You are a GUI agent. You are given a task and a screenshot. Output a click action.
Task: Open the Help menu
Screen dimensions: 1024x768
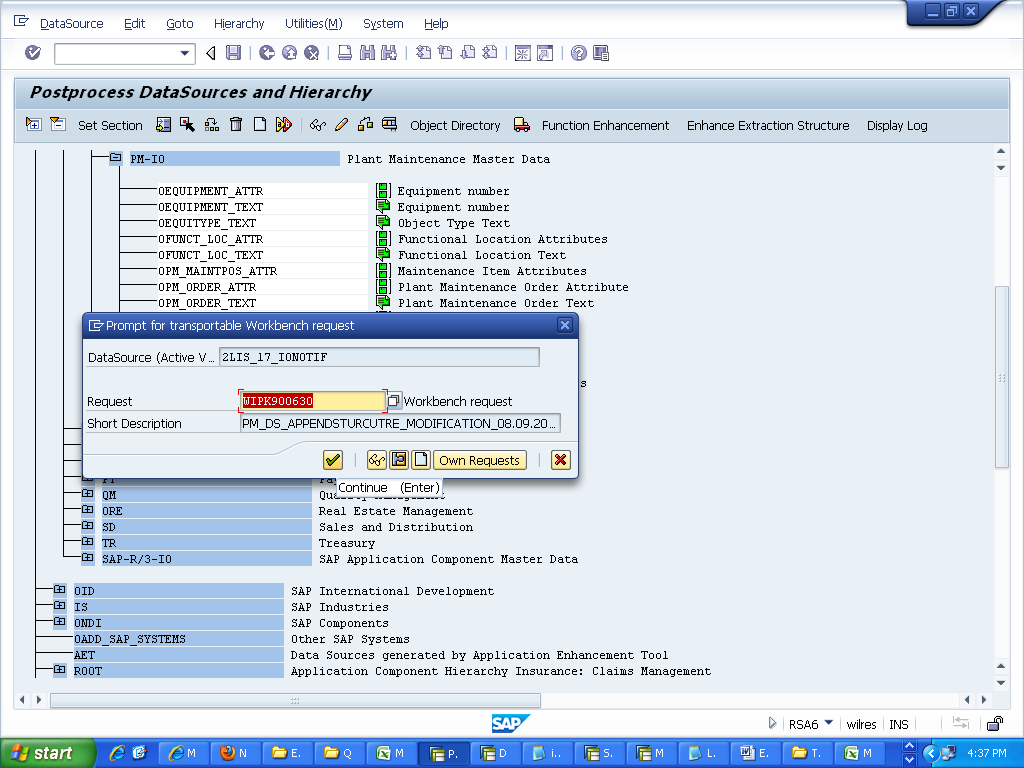[436, 24]
